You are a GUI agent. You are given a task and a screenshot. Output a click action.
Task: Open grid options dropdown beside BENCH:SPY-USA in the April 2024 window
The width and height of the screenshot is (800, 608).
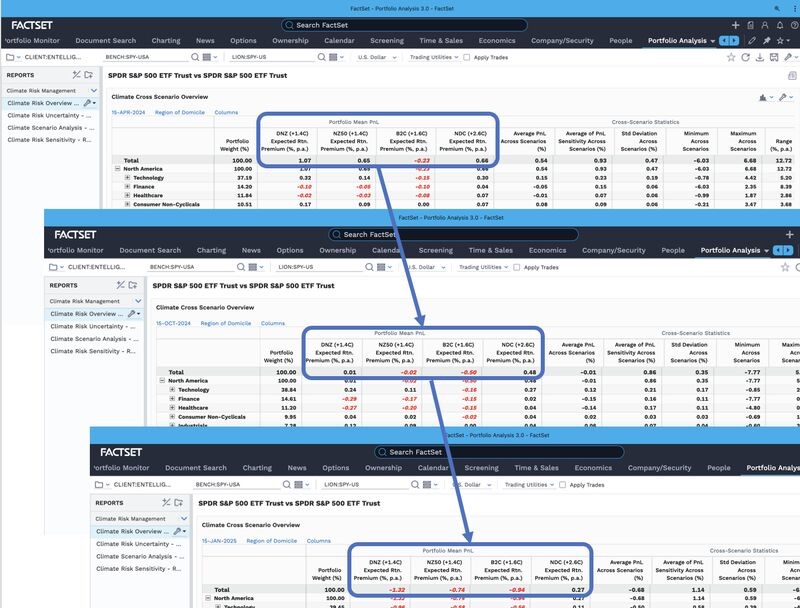[x=210, y=57]
